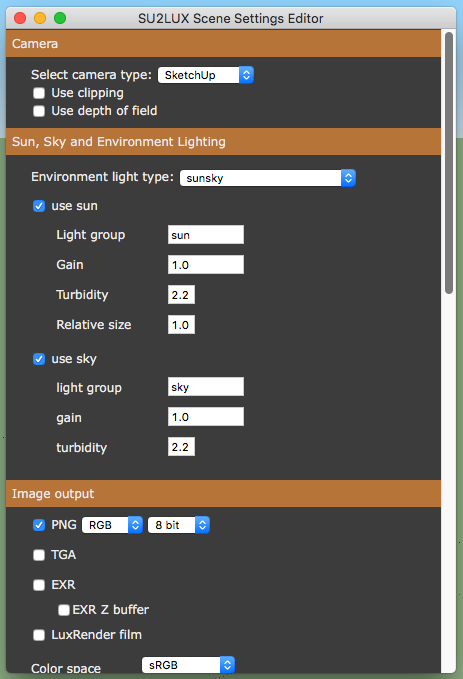Uncheck the PNG output checkbox

(x=39, y=525)
